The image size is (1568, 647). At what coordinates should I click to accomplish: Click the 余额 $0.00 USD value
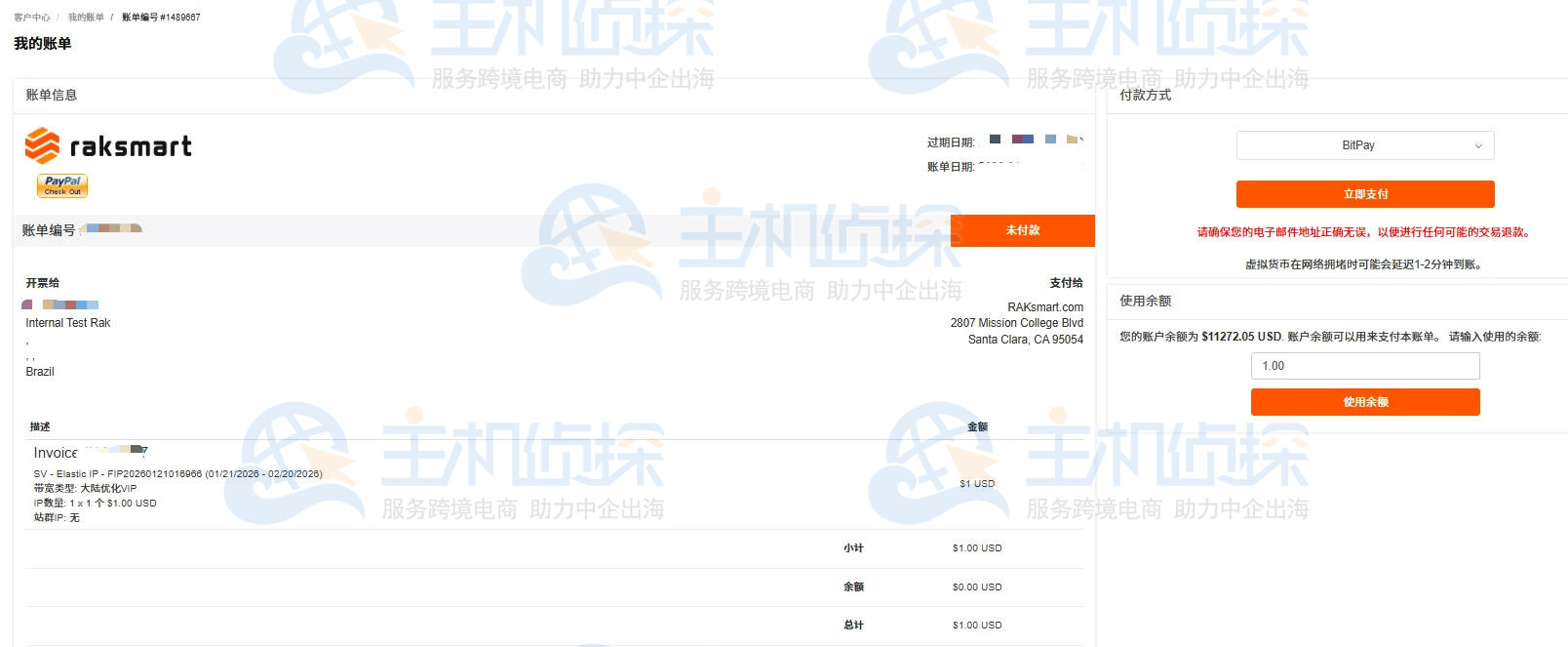click(977, 587)
